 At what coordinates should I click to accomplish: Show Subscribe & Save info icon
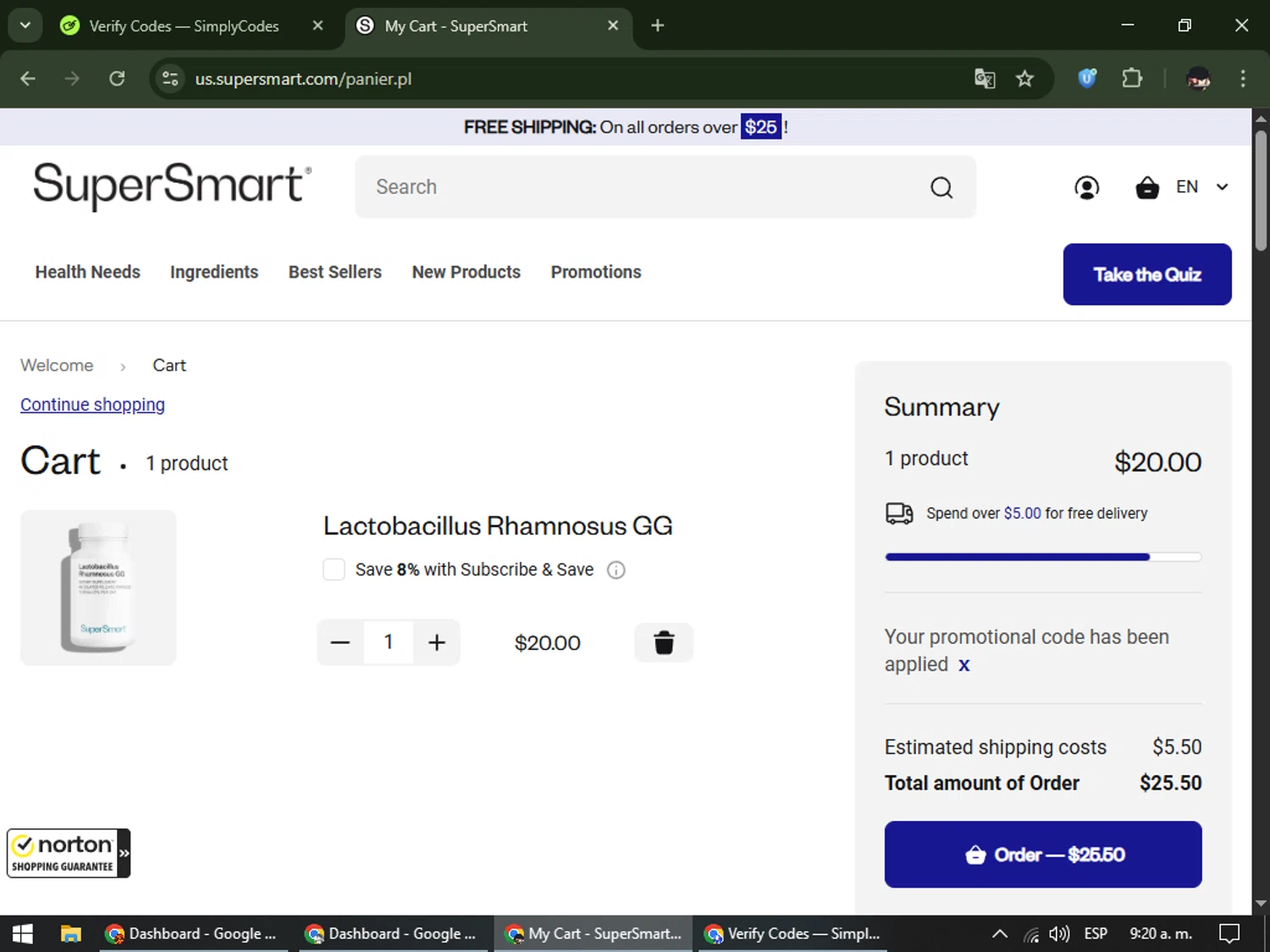(616, 570)
